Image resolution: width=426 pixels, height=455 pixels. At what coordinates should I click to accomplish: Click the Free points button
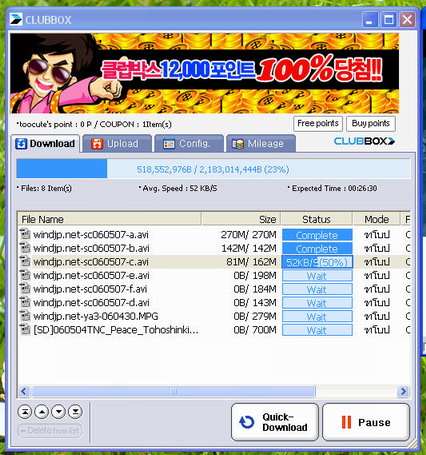click(318, 124)
